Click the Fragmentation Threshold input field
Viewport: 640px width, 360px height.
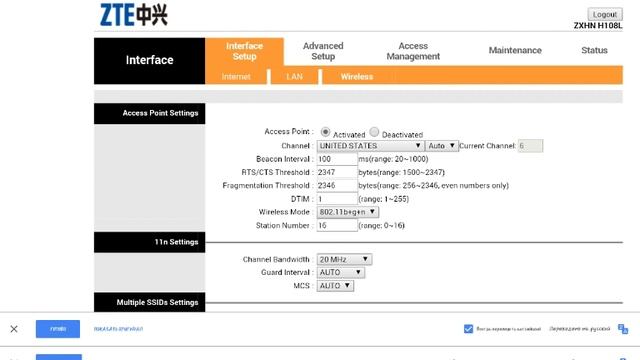(337, 185)
